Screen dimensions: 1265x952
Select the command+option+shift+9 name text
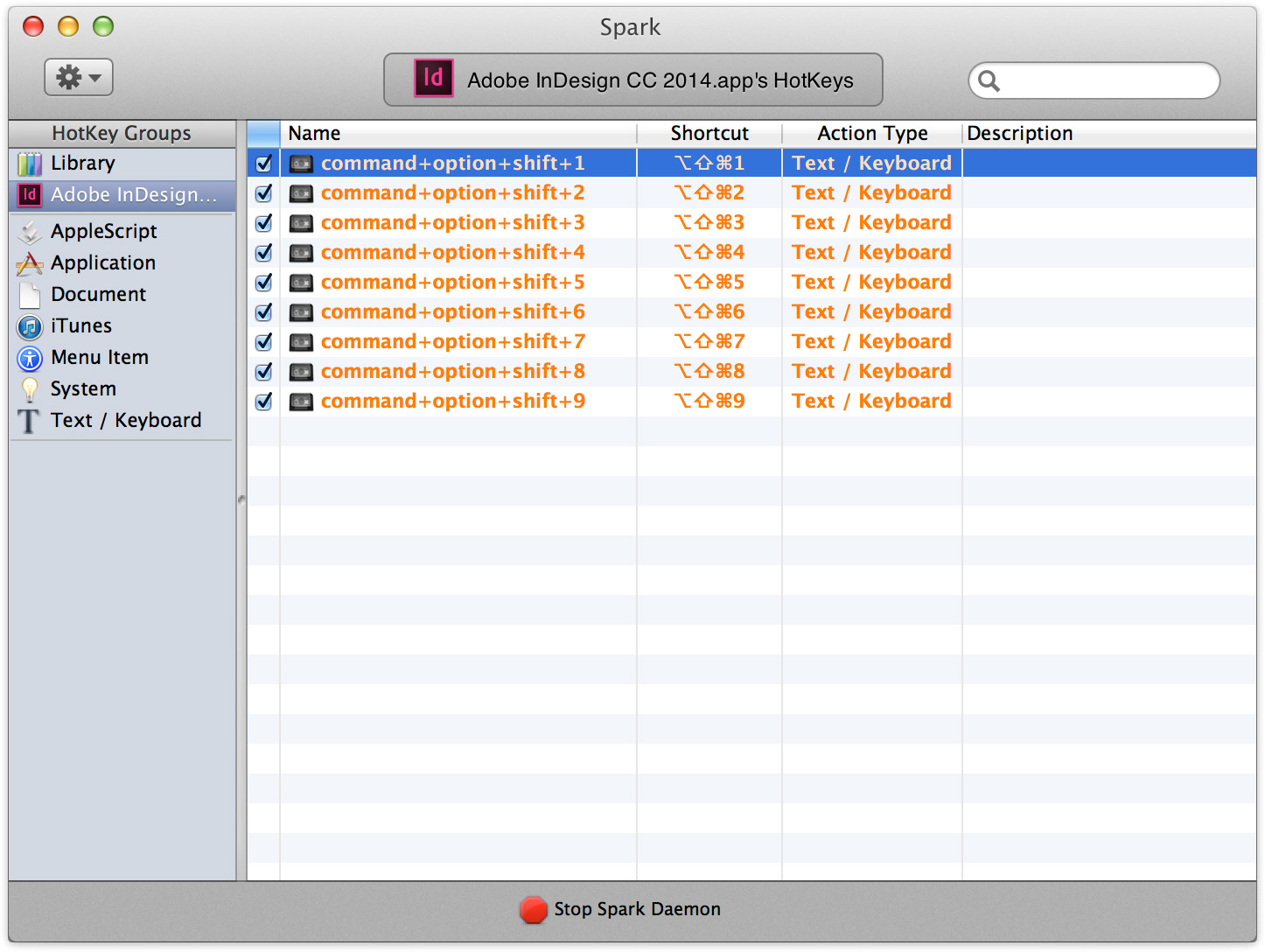point(453,402)
